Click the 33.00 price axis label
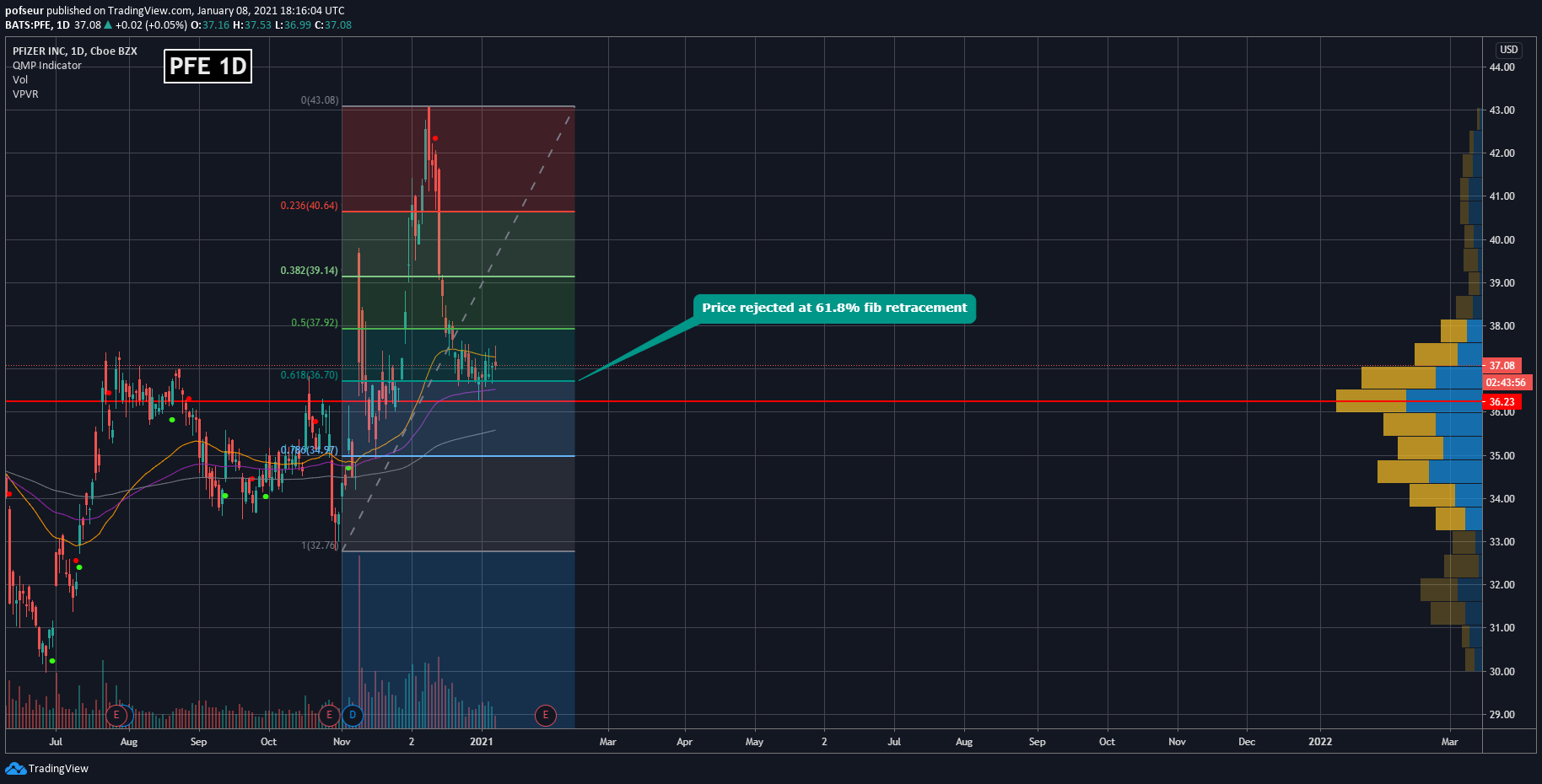 pyautogui.click(x=1502, y=542)
